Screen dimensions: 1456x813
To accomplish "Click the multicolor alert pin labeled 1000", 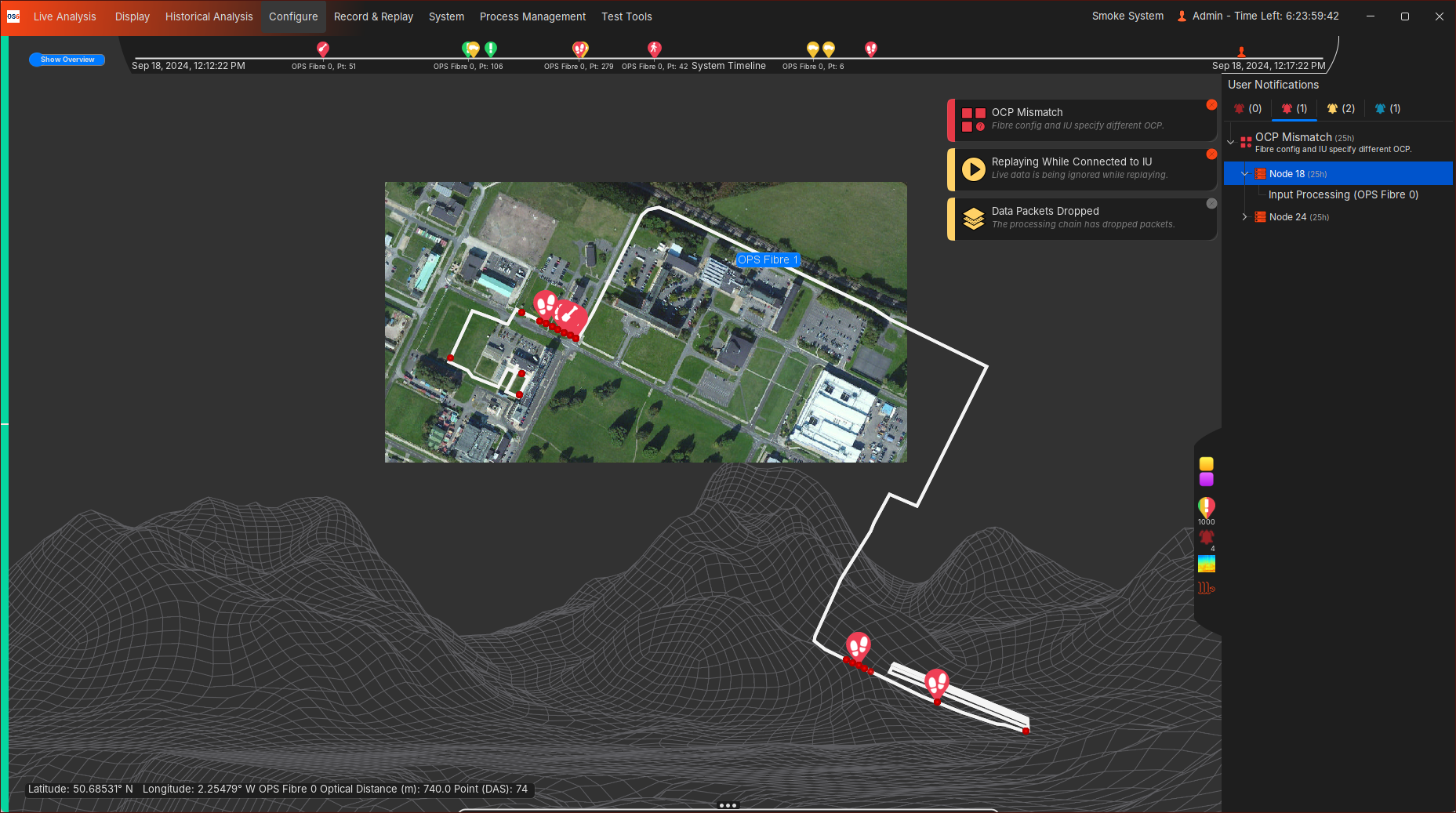I will tap(1206, 507).
